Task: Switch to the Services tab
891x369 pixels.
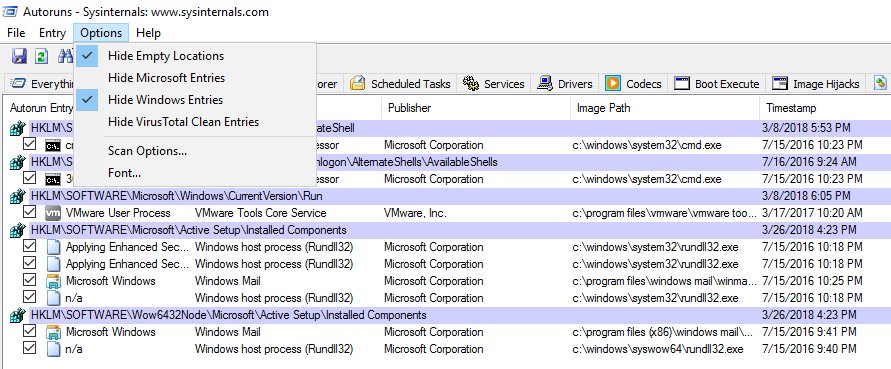Action: point(494,84)
